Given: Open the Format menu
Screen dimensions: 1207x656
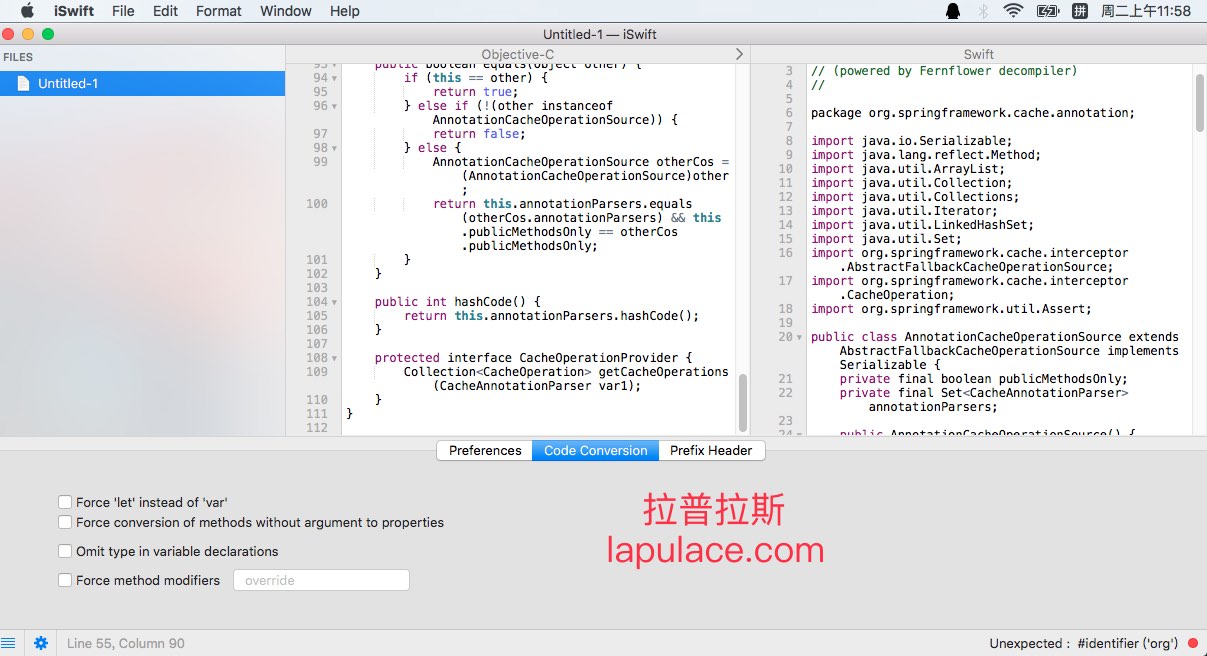Looking at the screenshot, I should [x=218, y=11].
